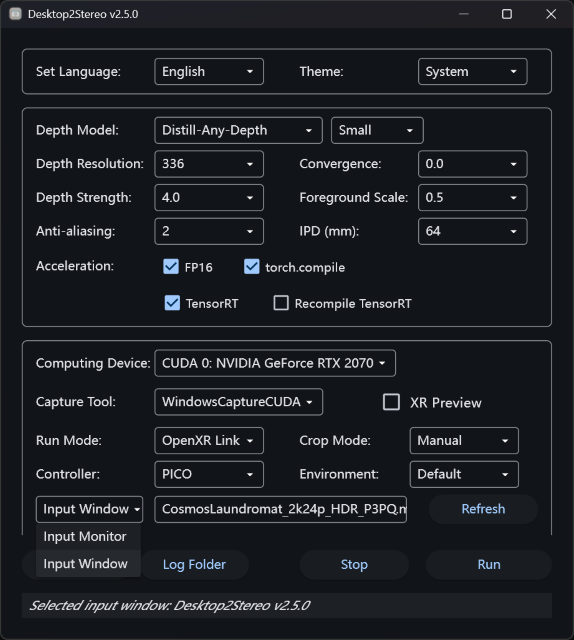Minimize the Desktop2Stereo window

pos(463,14)
